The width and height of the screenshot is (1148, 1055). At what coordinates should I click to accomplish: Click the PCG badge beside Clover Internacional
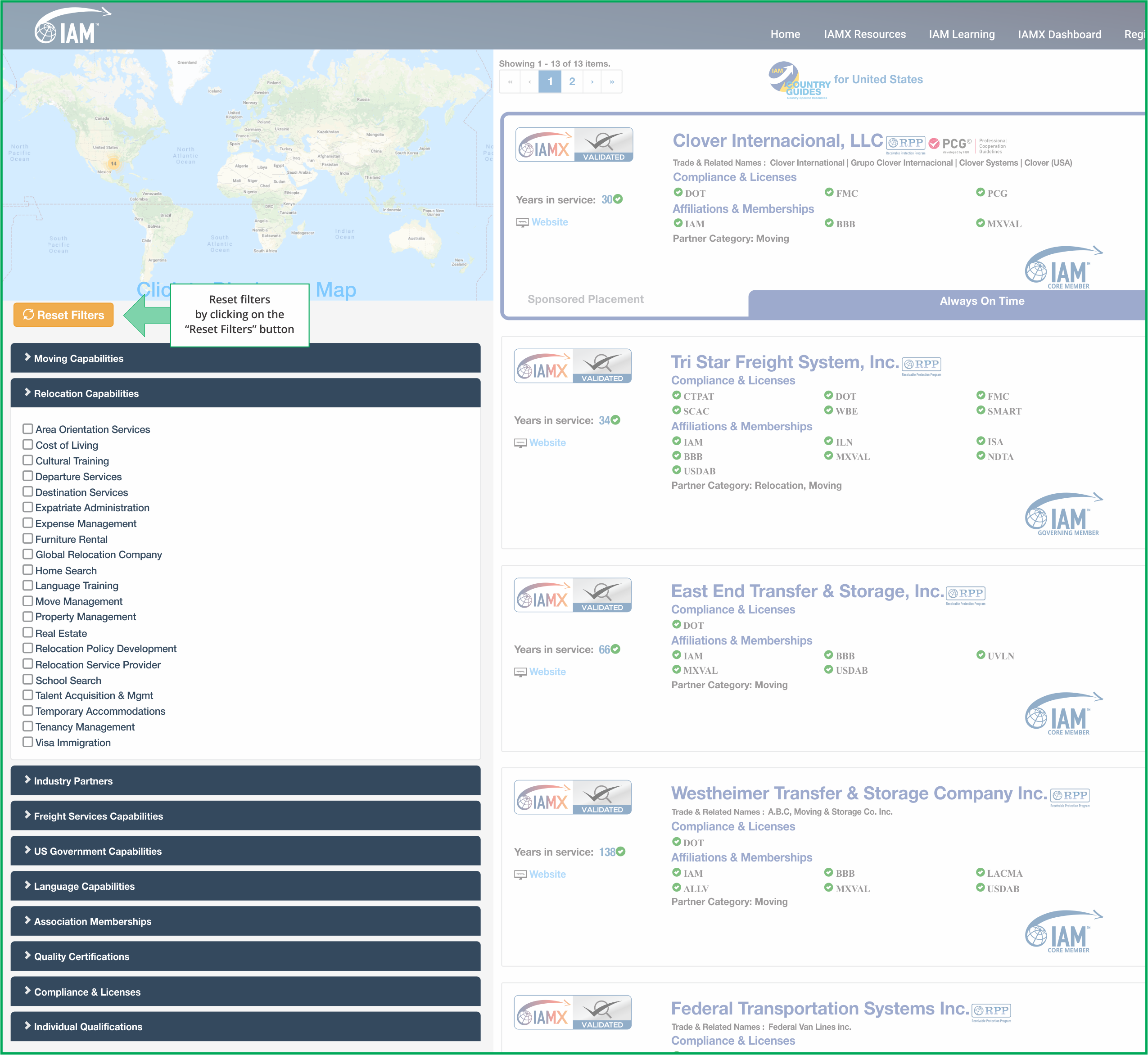pos(950,144)
